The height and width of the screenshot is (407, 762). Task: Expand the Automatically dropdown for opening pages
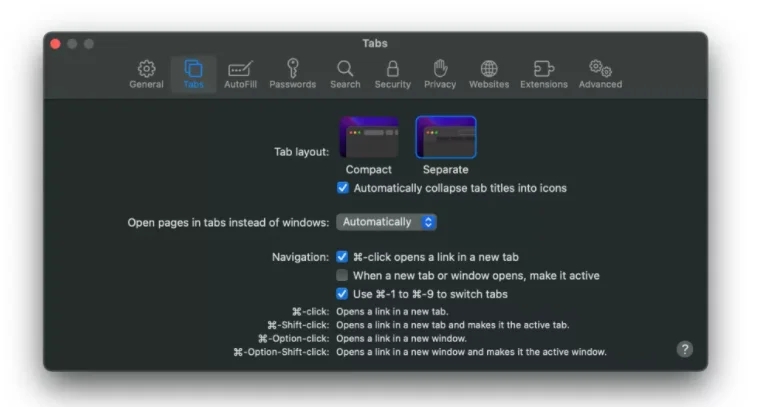(386, 222)
